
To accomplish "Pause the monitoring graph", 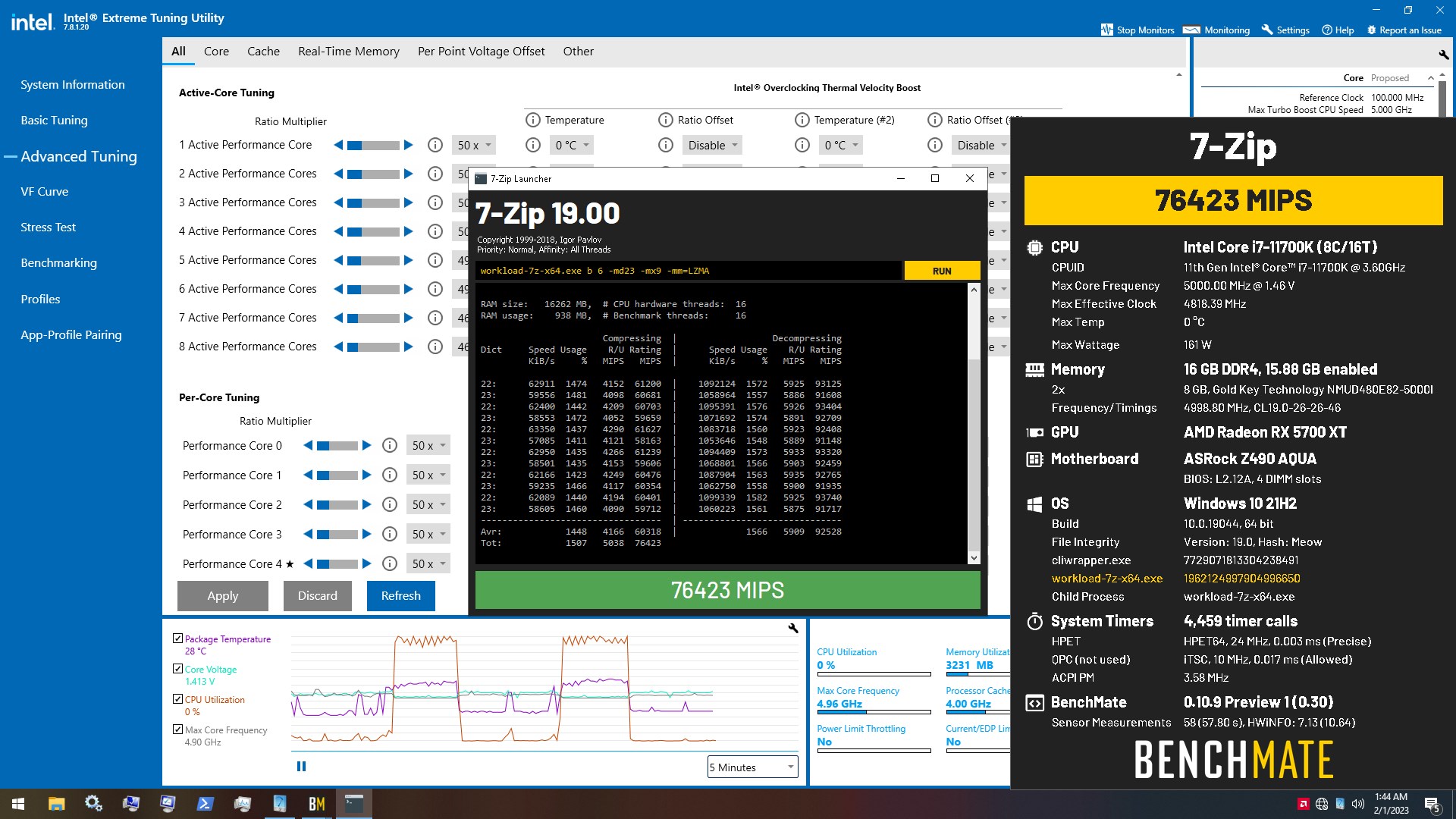I will (x=301, y=767).
